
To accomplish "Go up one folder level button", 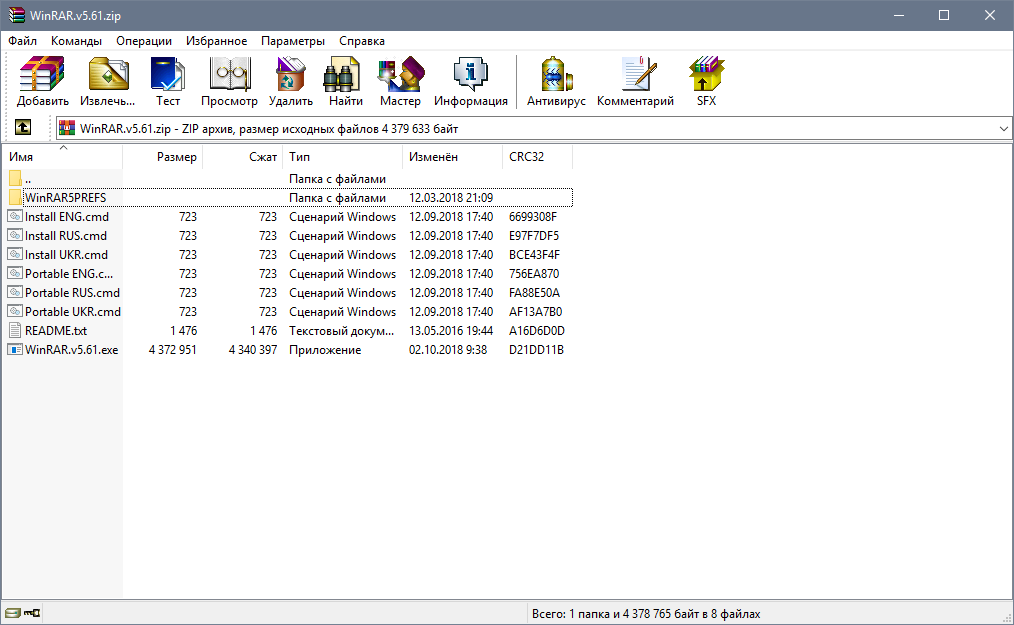I will [x=23, y=128].
